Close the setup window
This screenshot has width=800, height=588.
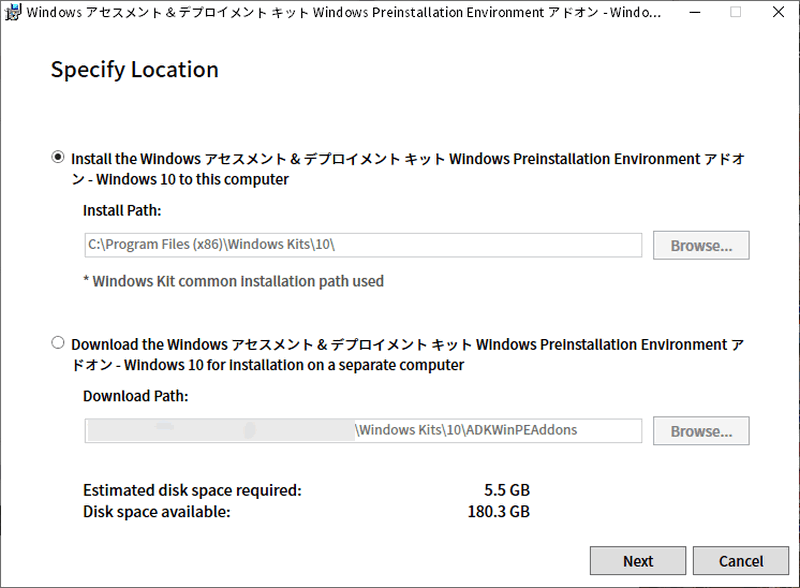pos(778,12)
